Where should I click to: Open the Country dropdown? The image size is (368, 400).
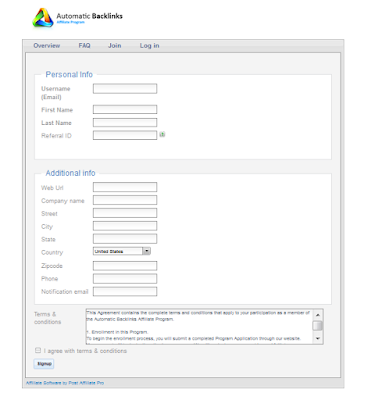122,251
